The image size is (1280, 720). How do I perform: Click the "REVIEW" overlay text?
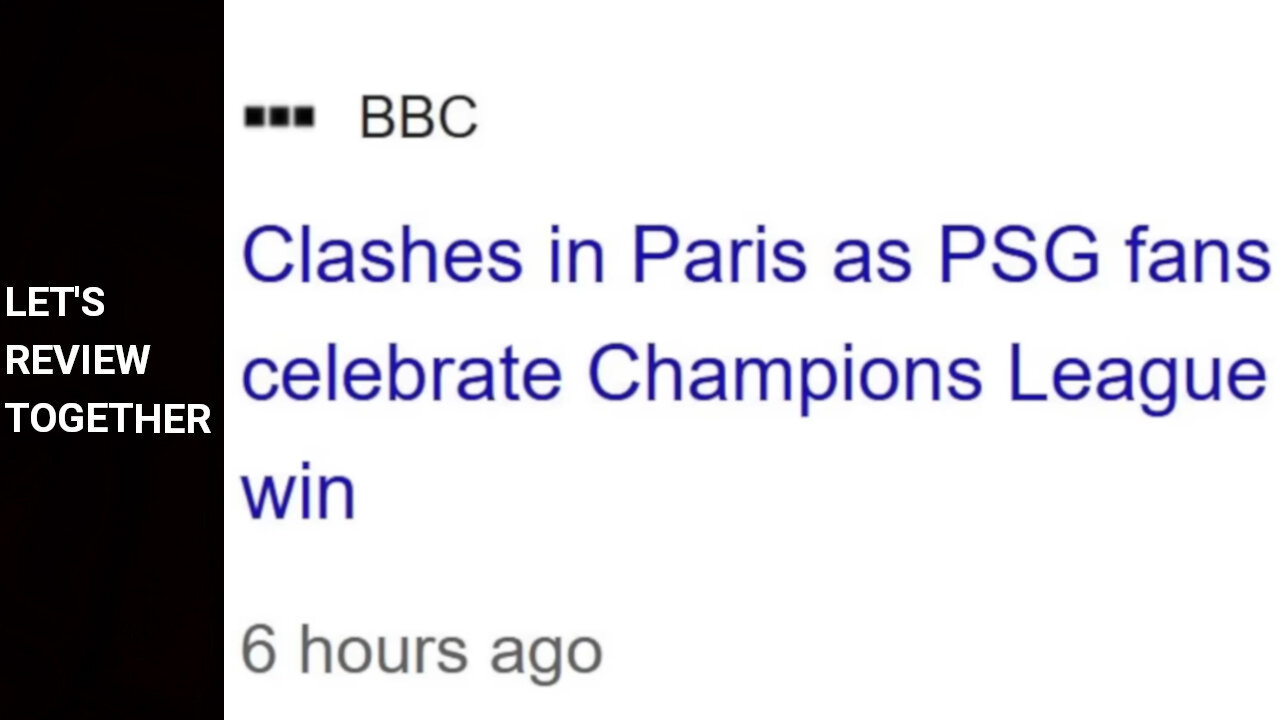(78, 361)
